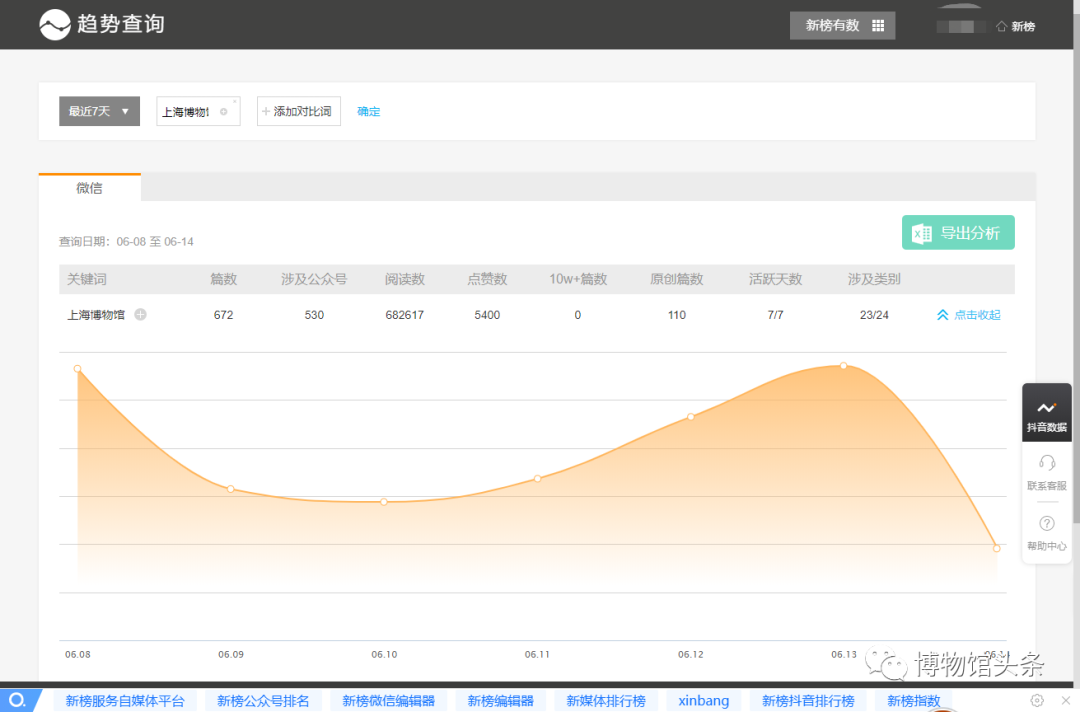The width and height of the screenshot is (1080, 712).
Task: Click the 篇数 column header
Action: pos(223,279)
